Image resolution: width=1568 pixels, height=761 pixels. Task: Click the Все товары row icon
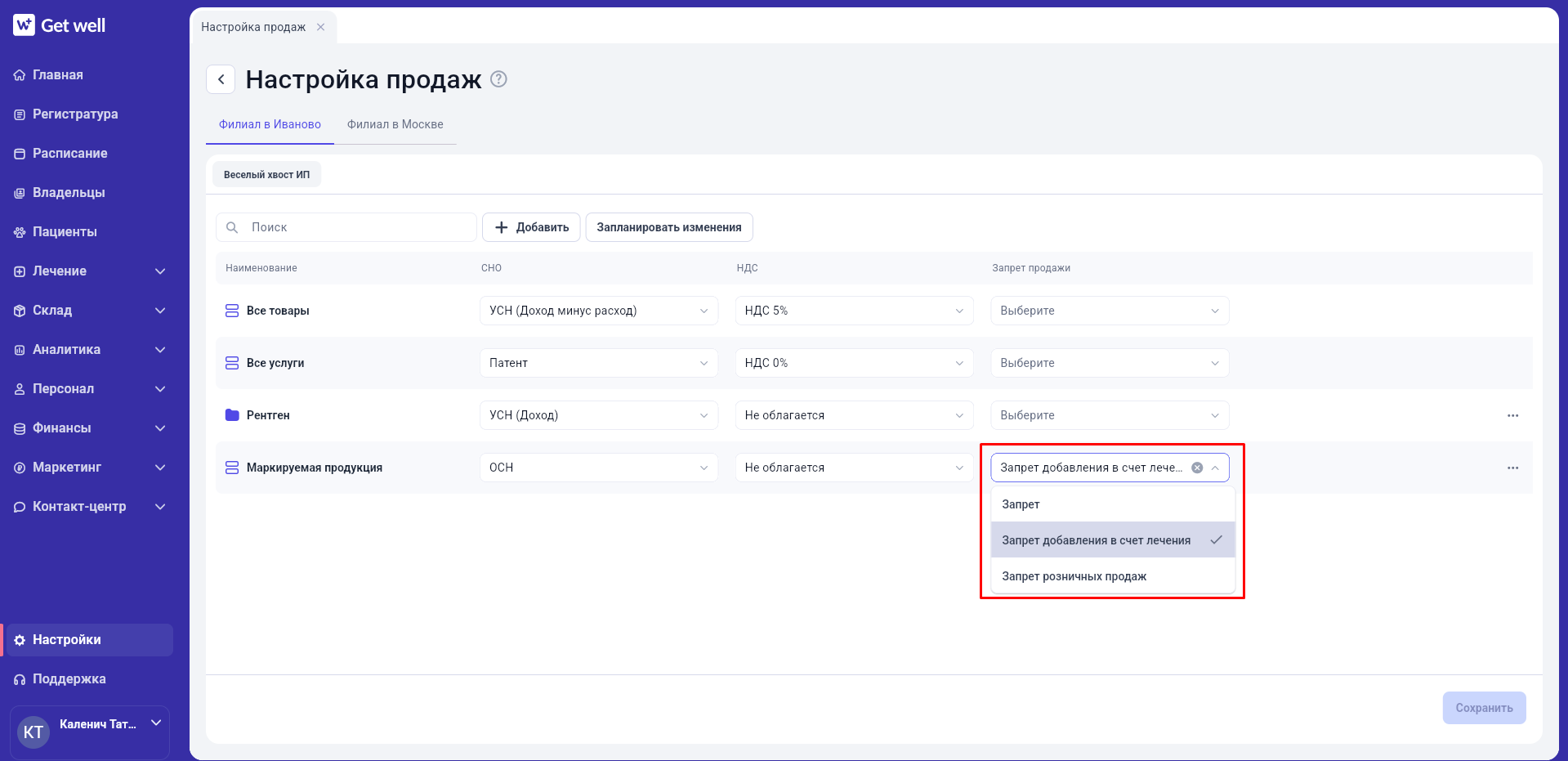232,311
